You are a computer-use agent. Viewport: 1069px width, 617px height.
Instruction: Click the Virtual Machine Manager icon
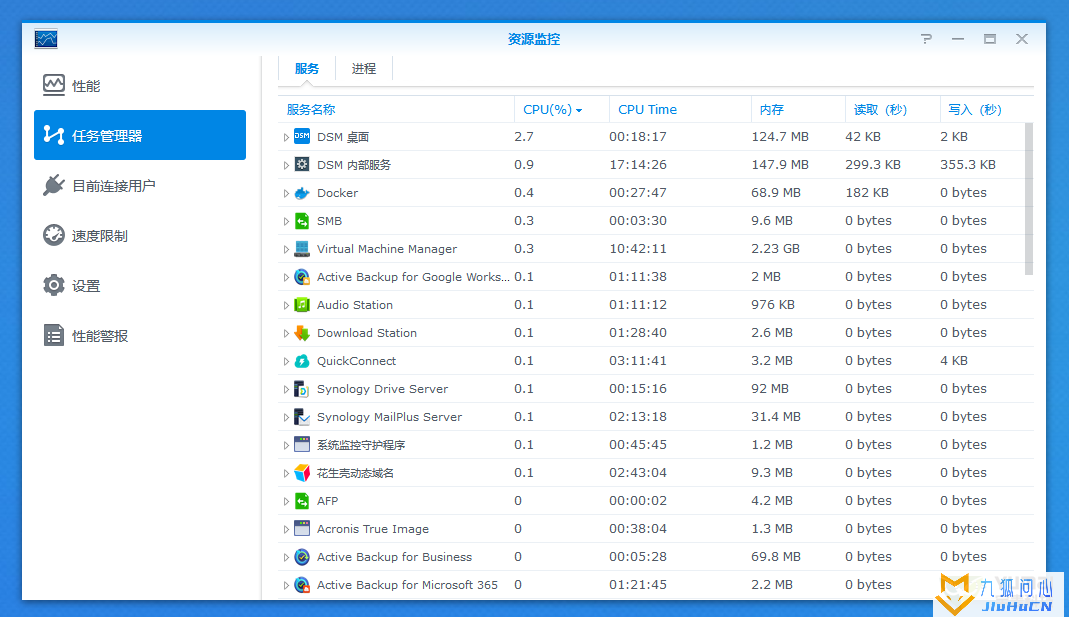point(302,249)
